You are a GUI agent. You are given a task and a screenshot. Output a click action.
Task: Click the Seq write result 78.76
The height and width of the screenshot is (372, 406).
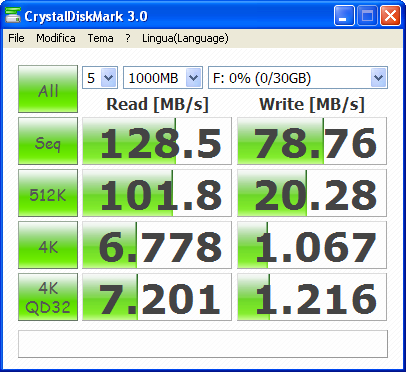point(312,141)
